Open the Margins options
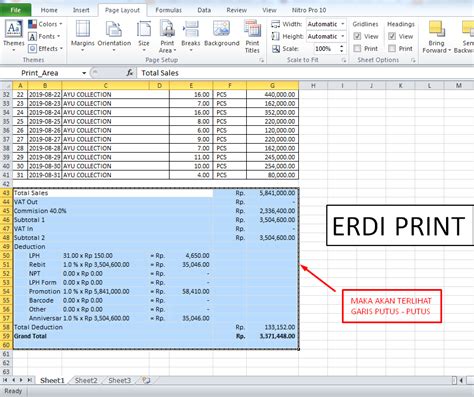 (83, 36)
